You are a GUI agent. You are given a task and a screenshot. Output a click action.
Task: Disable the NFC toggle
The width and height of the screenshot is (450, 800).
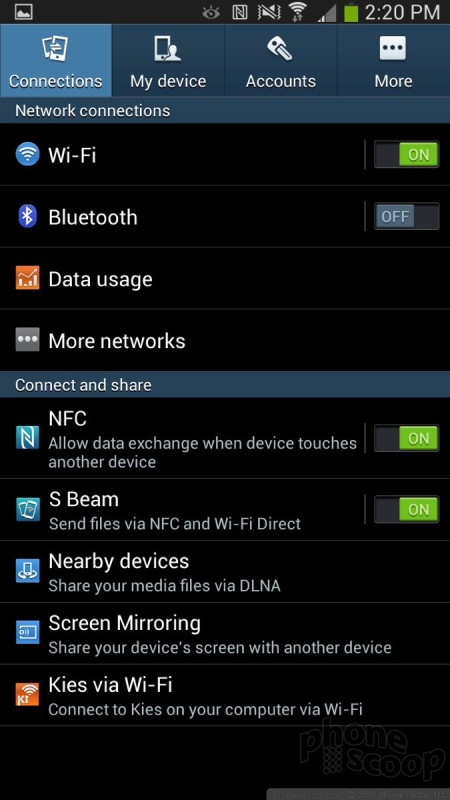[406, 438]
